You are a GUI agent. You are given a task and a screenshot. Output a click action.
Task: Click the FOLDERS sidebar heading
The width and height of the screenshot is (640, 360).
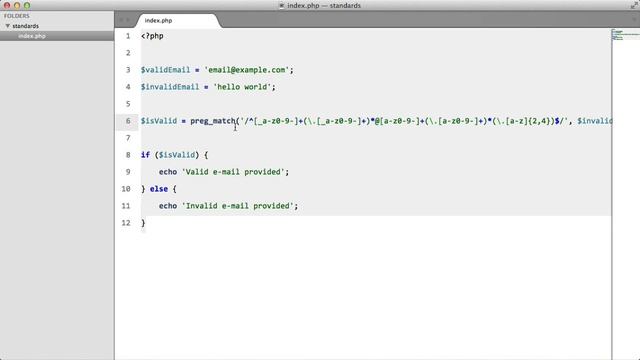[17, 16]
